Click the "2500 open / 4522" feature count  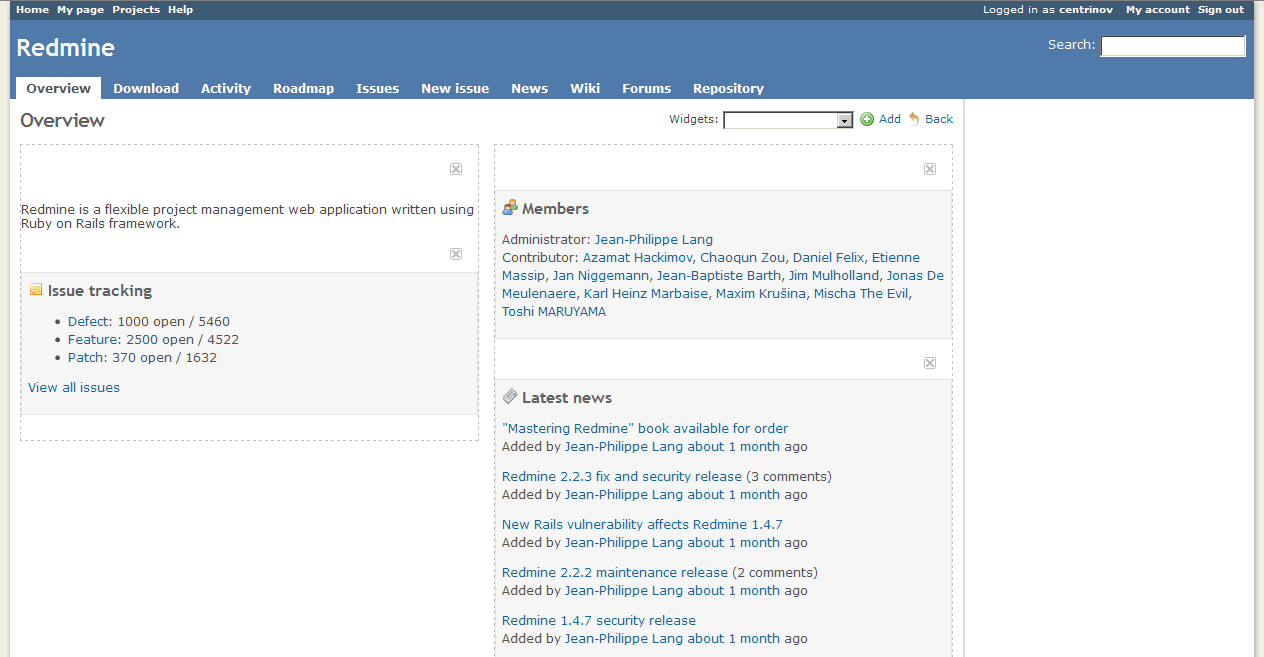(183, 340)
